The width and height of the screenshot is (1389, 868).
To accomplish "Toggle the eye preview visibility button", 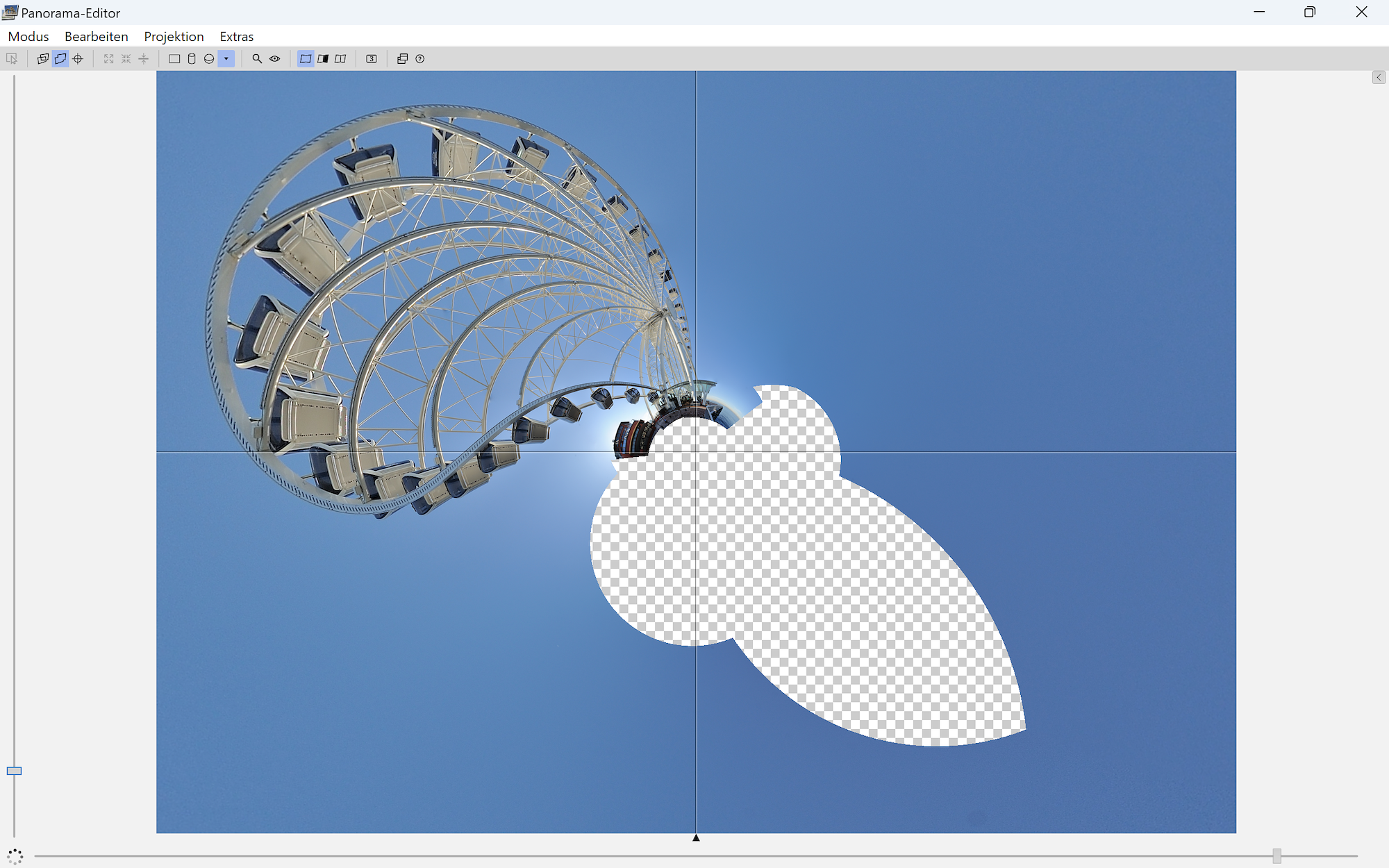I will point(275,59).
